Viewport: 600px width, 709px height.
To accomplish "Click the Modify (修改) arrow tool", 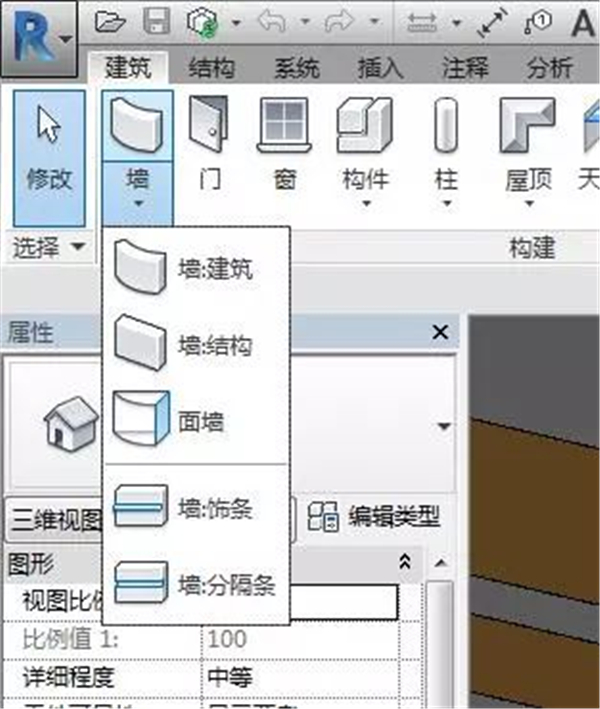I will coord(49,158).
